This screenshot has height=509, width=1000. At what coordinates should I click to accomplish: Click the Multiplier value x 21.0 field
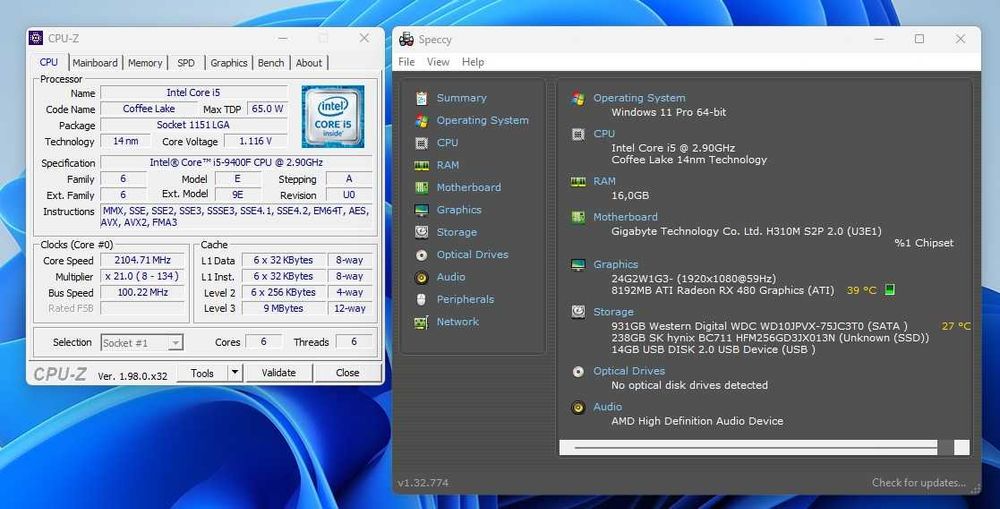pyautogui.click(x=142, y=276)
